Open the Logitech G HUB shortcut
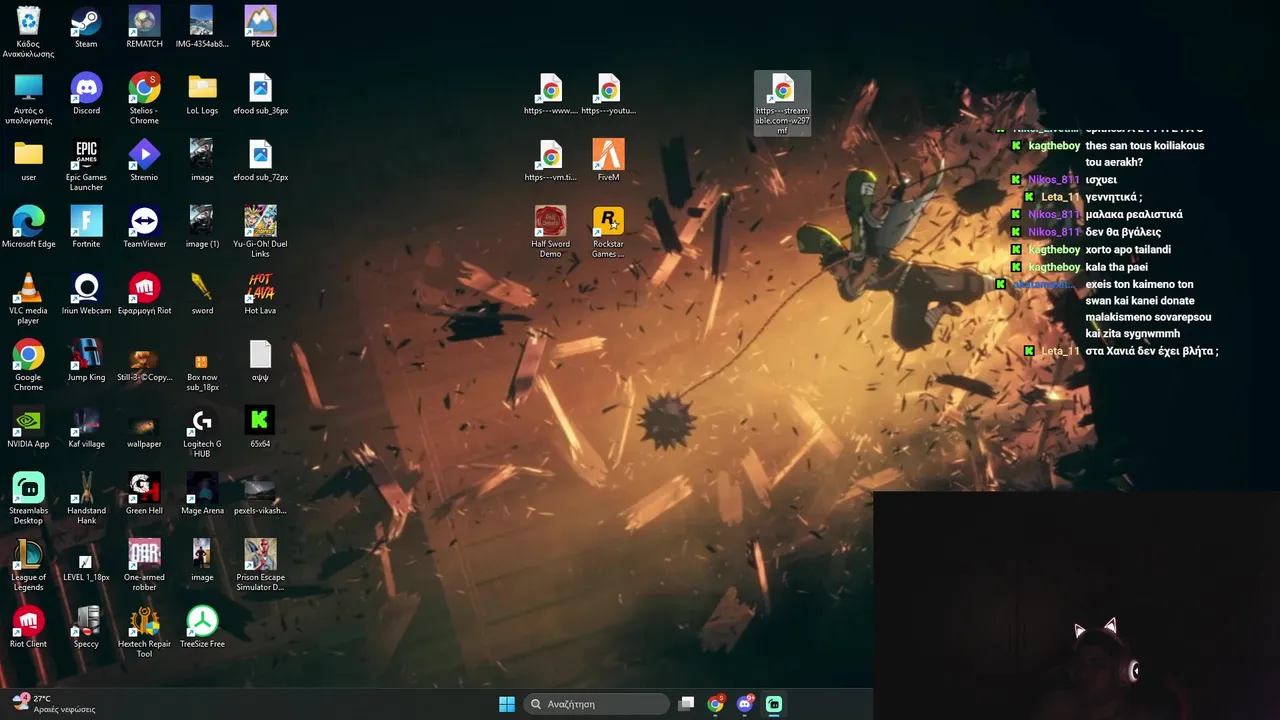1280x720 pixels. [202, 432]
